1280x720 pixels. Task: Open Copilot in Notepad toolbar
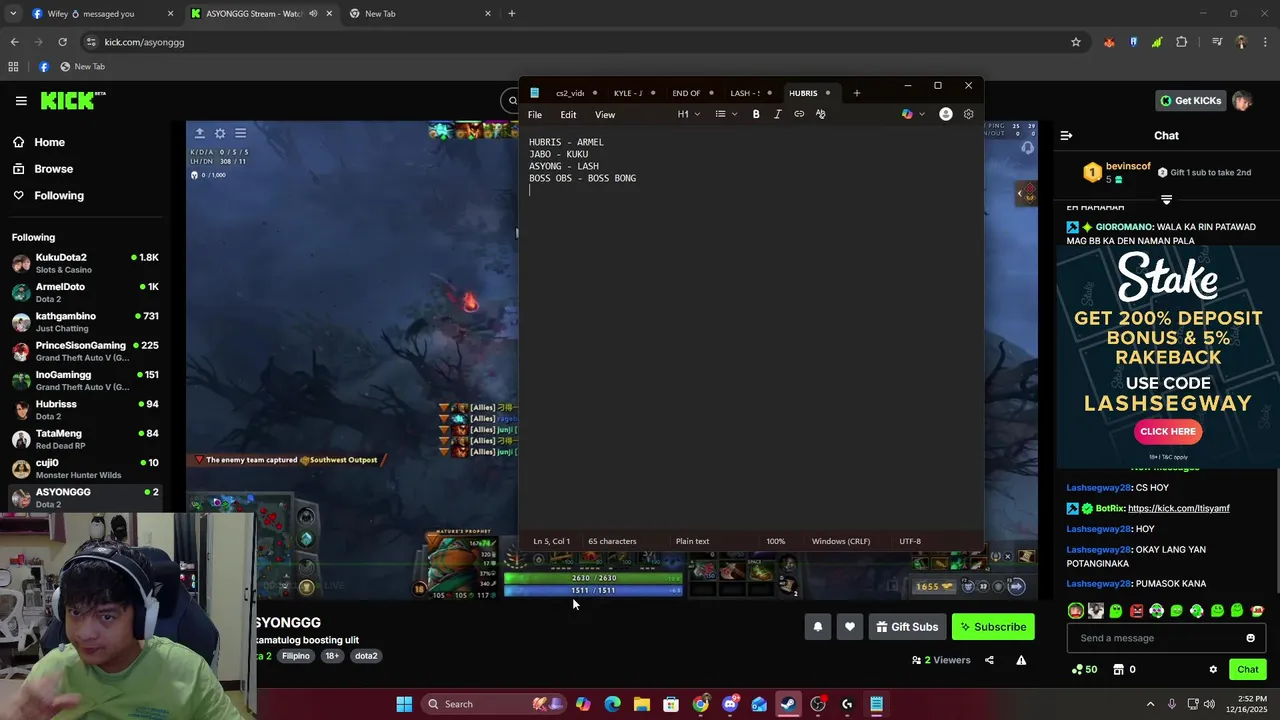(907, 114)
